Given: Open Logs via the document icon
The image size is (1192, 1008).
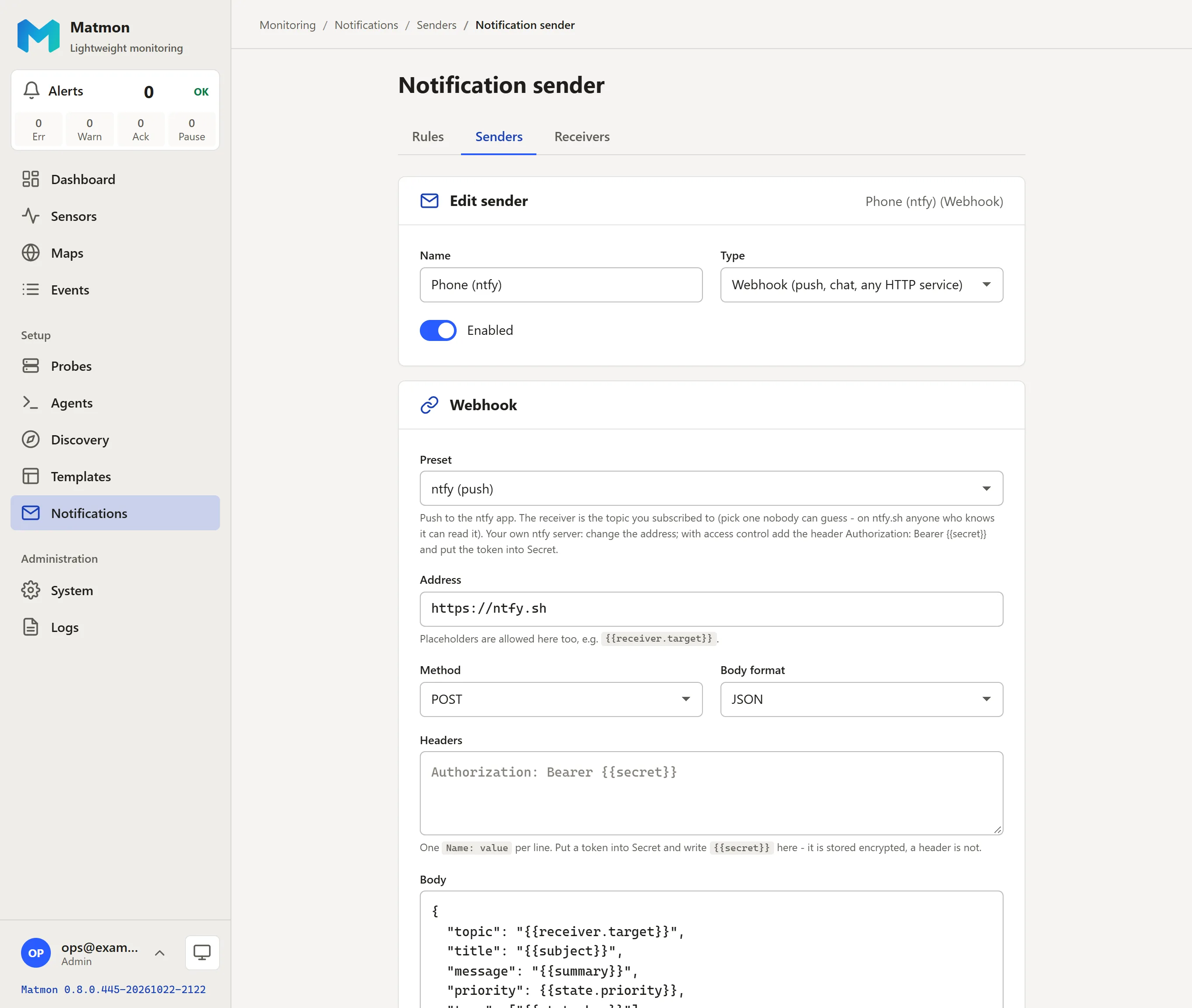Looking at the screenshot, I should click(x=30, y=627).
